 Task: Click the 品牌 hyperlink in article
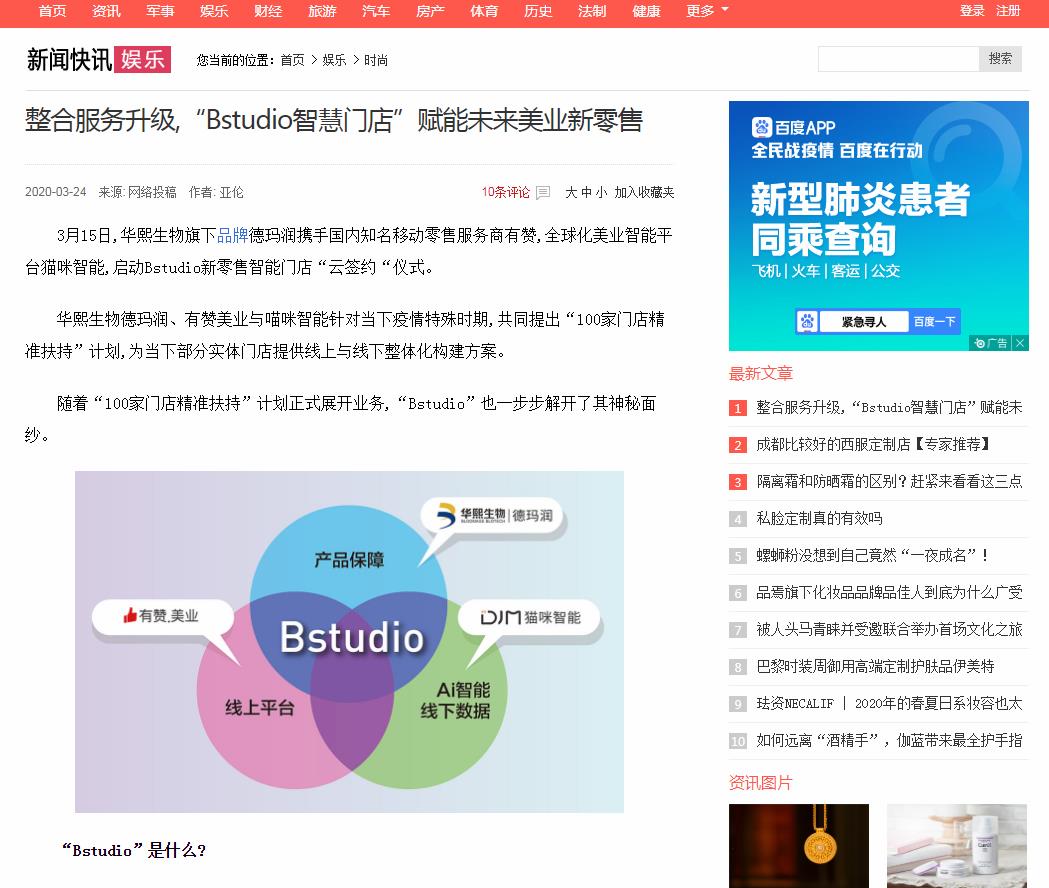(x=233, y=236)
